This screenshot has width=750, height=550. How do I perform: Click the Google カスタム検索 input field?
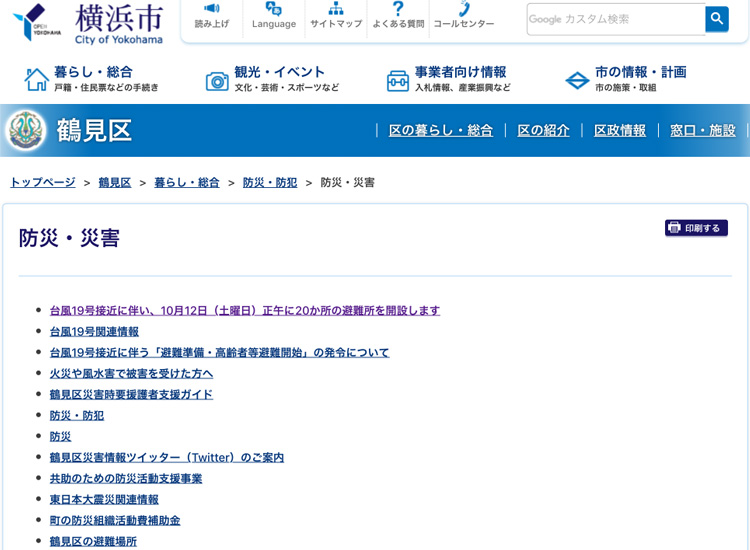(615, 19)
